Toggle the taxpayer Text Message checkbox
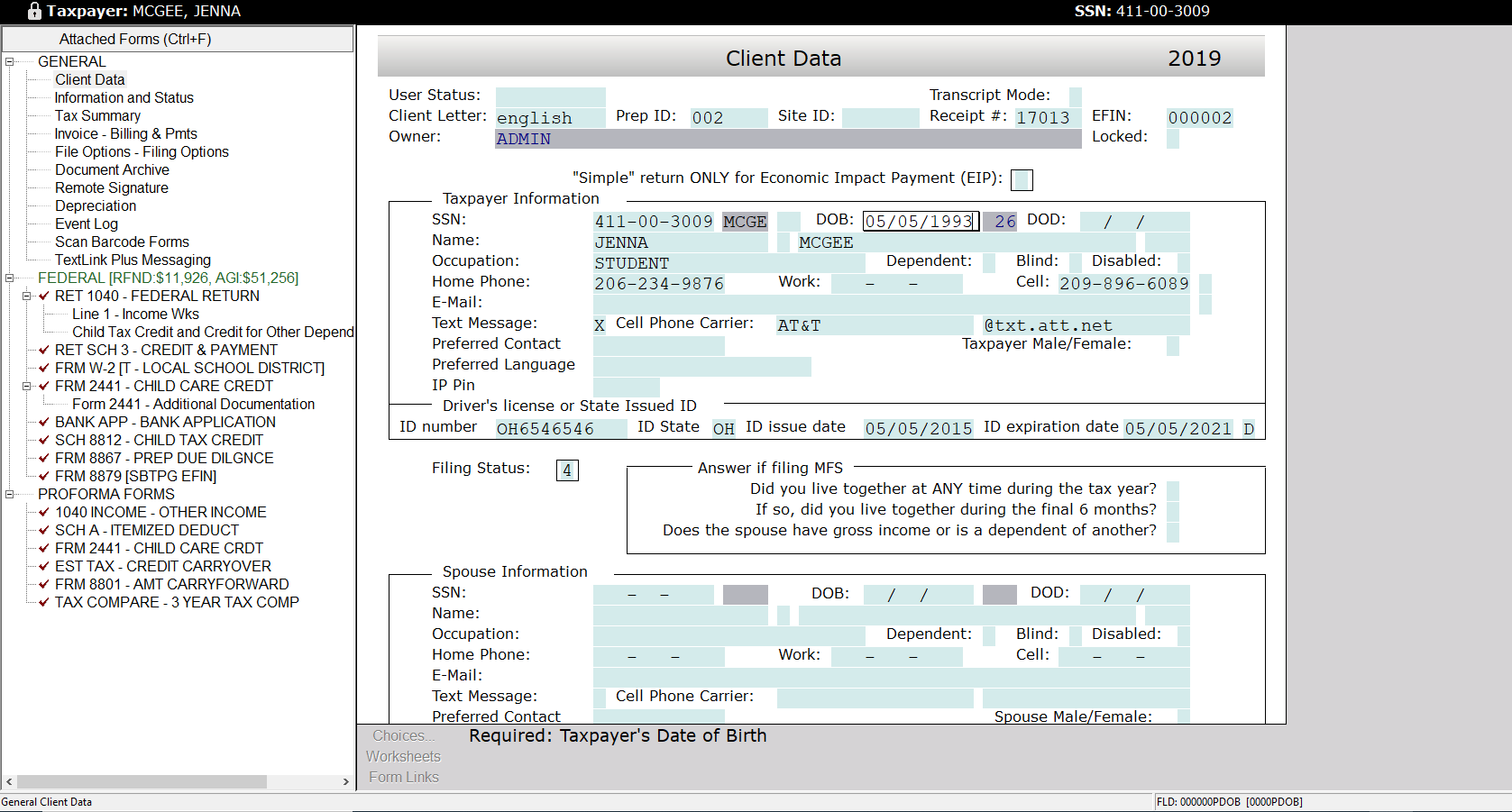1512x812 pixels. pyautogui.click(x=600, y=325)
